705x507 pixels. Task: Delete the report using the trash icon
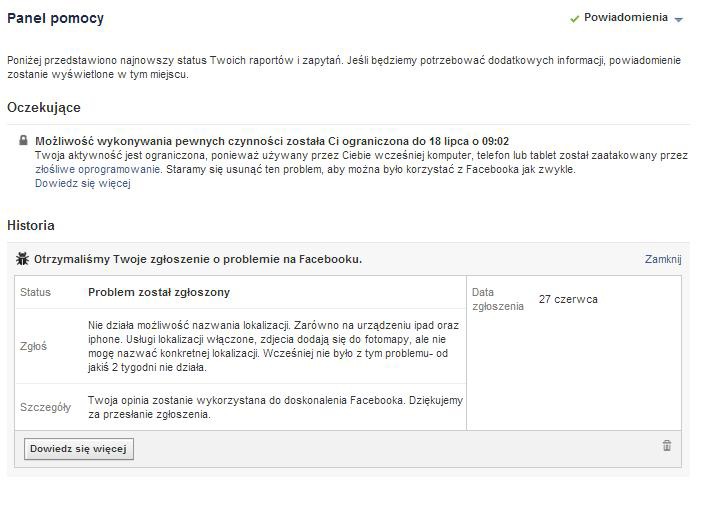pos(667,446)
